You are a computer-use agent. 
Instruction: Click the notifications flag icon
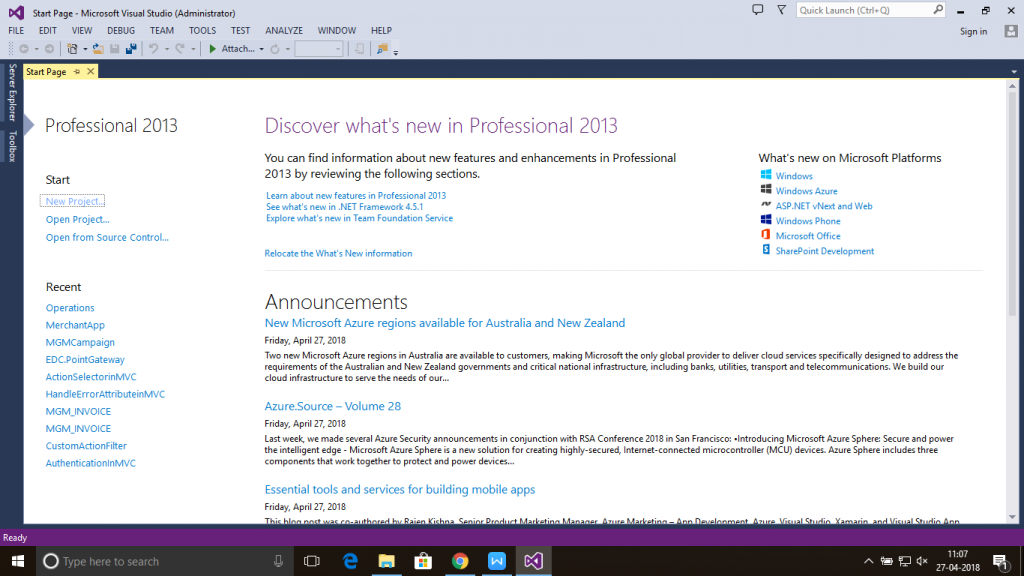[x=782, y=10]
